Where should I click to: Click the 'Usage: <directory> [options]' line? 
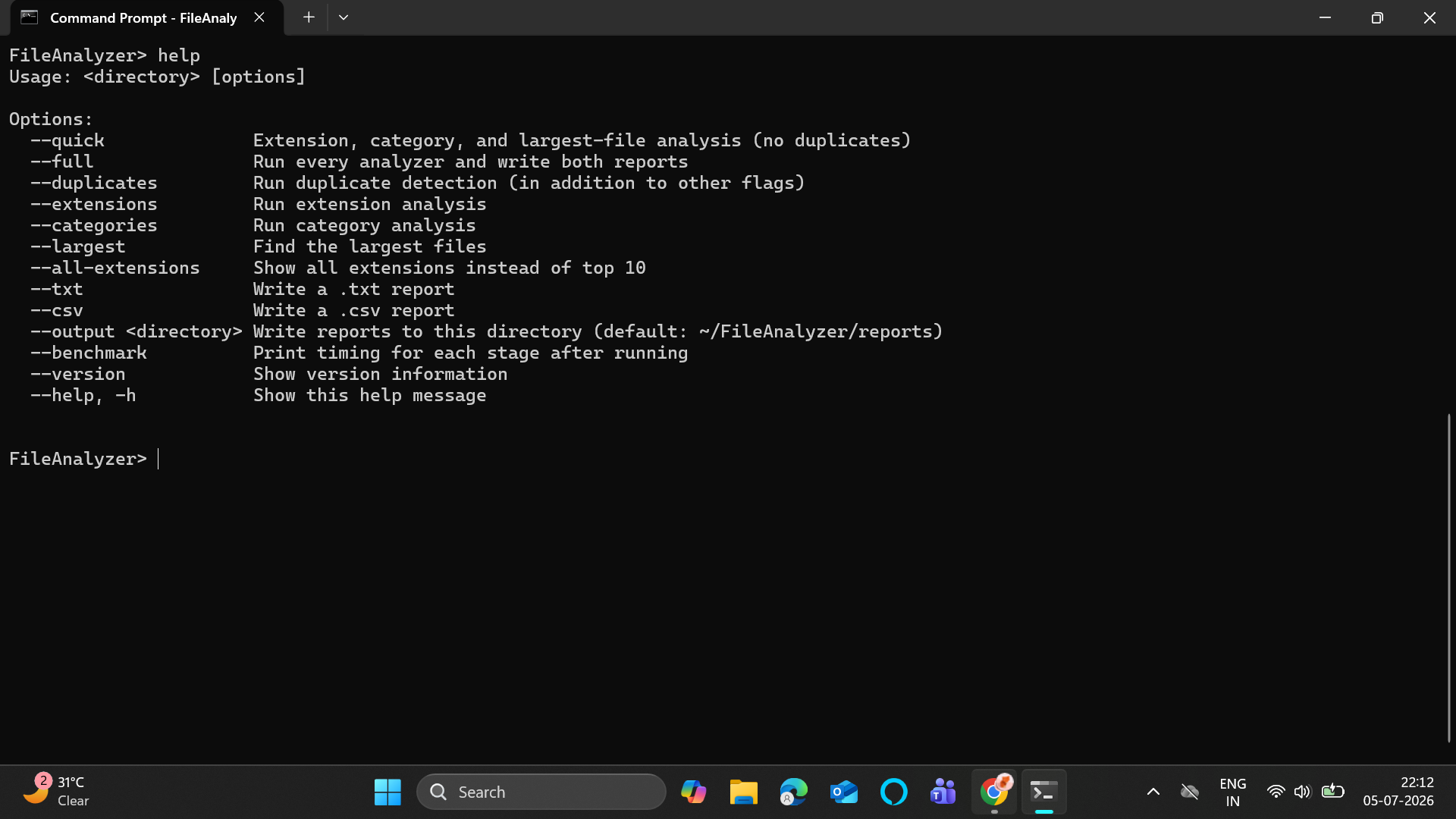pyautogui.click(x=157, y=77)
